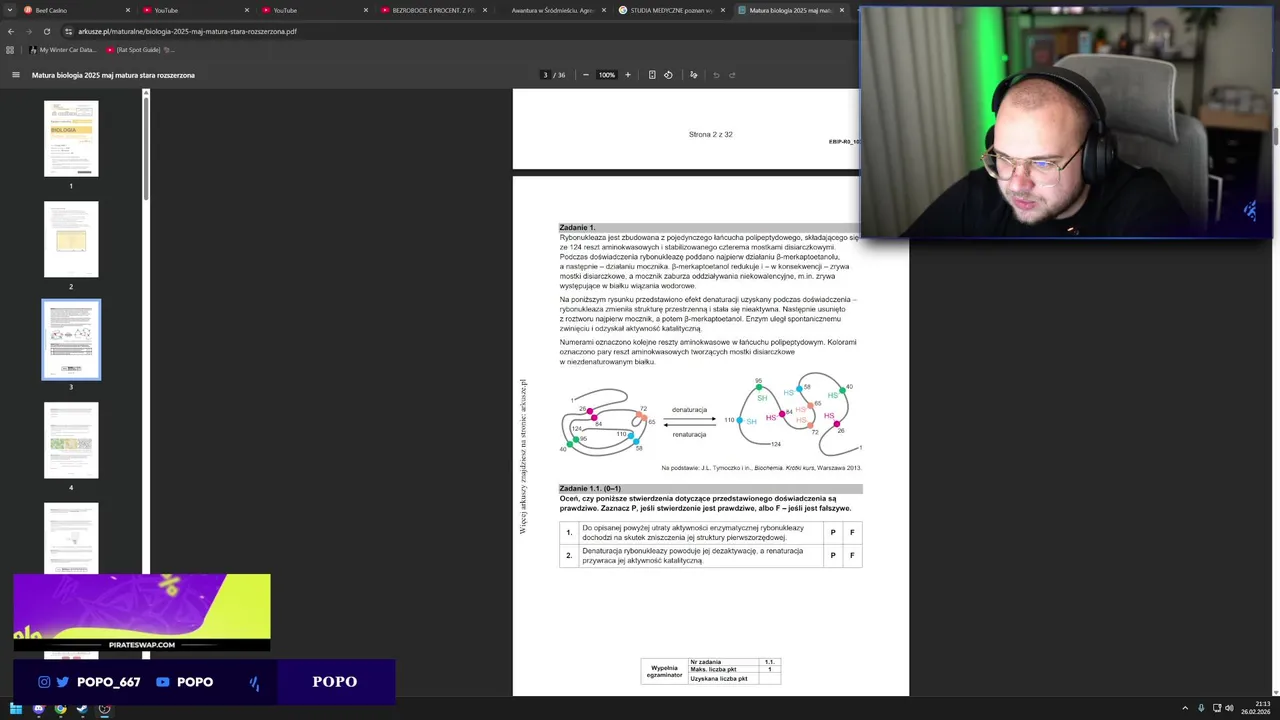Click F in statement row 2
Viewport: 1280px width, 720px height.
pyautogui.click(x=852, y=556)
